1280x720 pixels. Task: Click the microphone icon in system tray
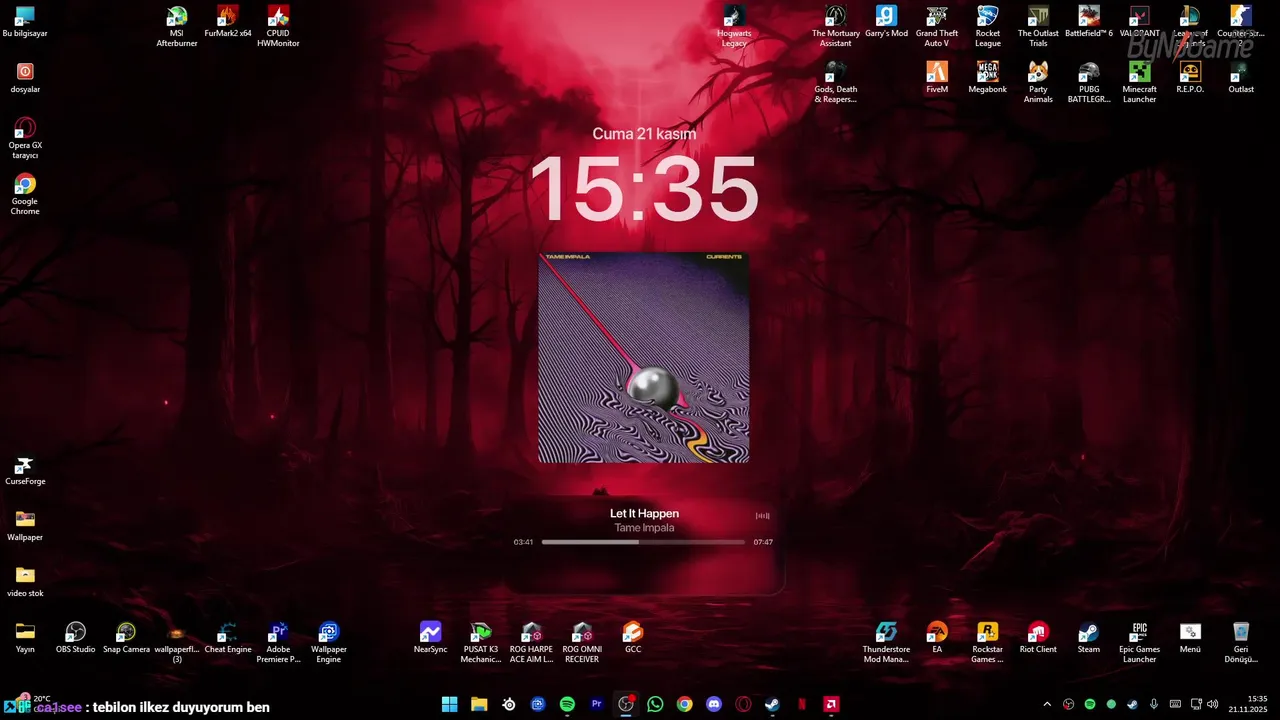point(1153,704)
